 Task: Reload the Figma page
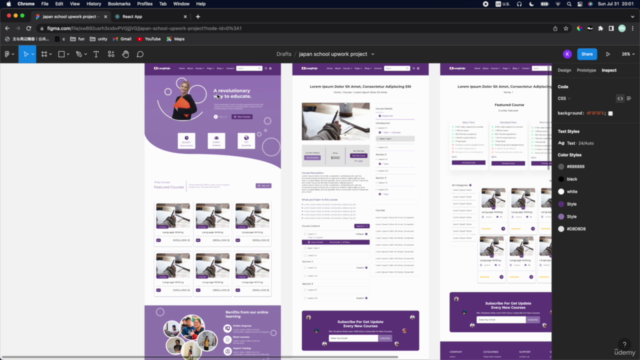pyautogui.click(x=29, y=28)
